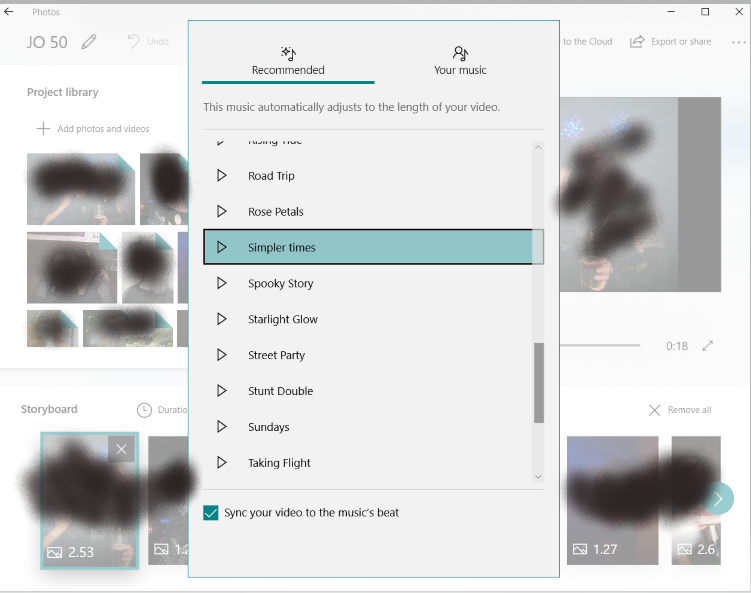The height and width of the screenshot is (593, 751).
Task: Preview Stunt Double with its play icon
Action: (x=221, y=391)
